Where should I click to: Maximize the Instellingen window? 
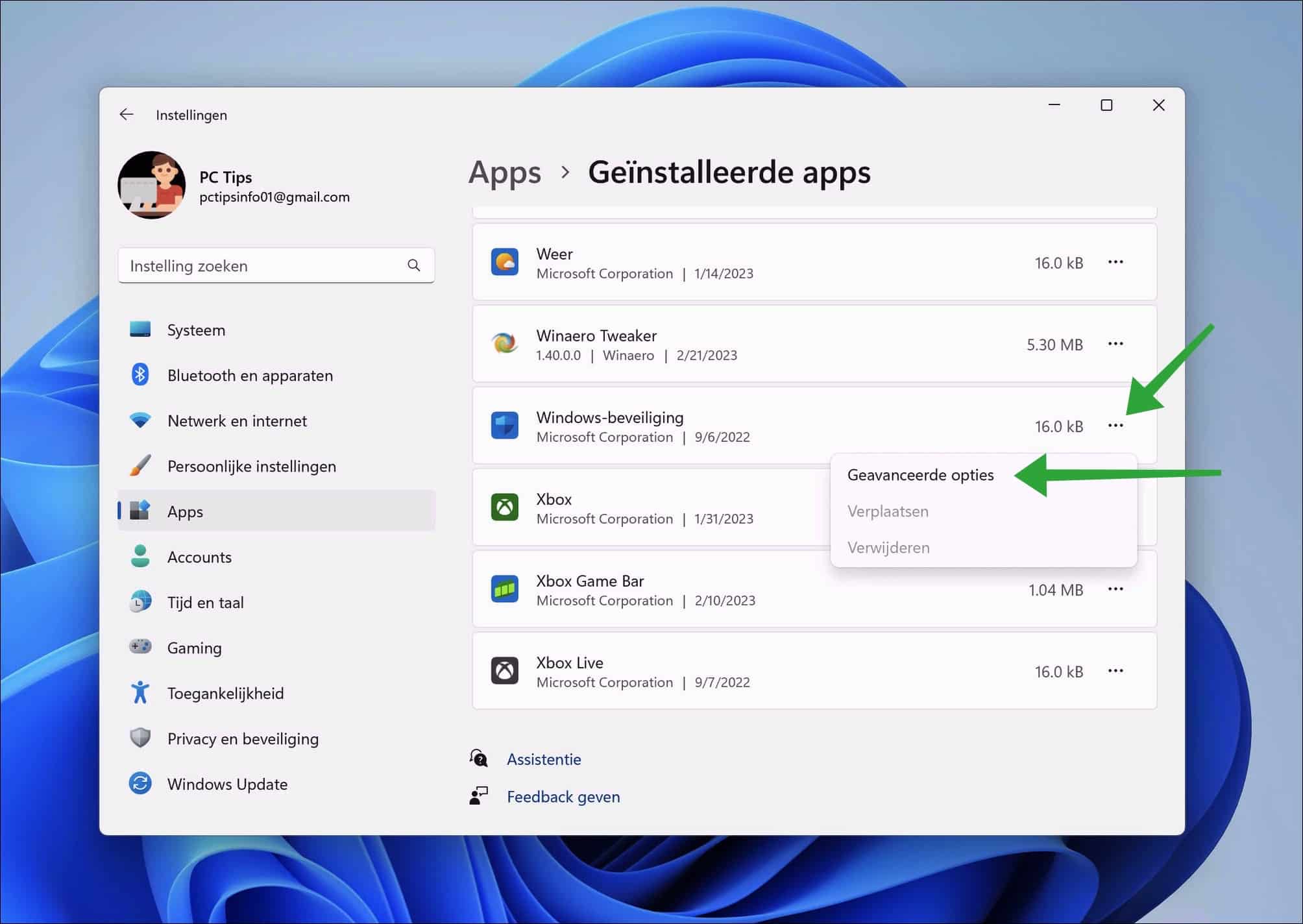(x=1106, y=105)
